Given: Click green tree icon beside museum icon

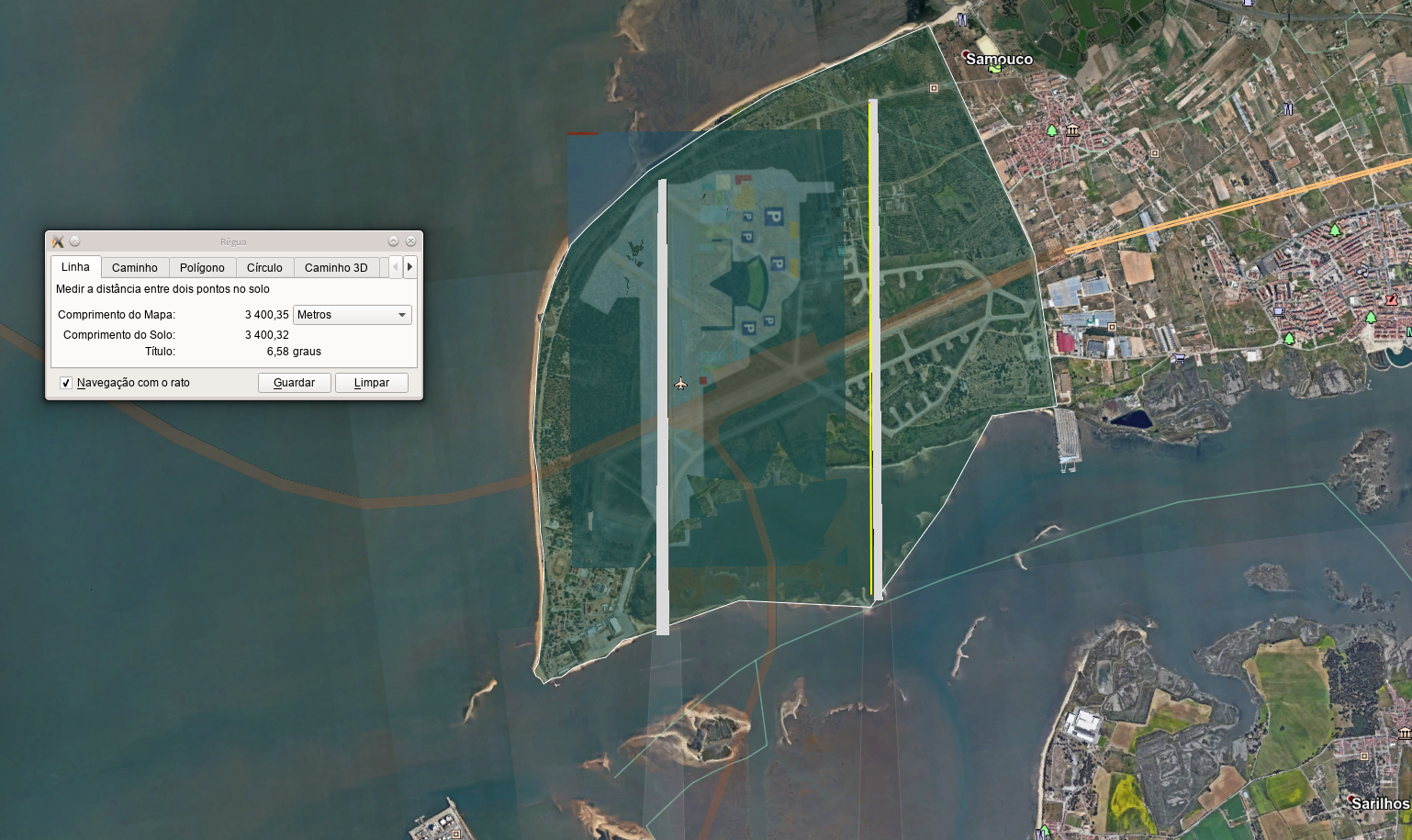Looking at the screenshot, I should [1052, 131].
